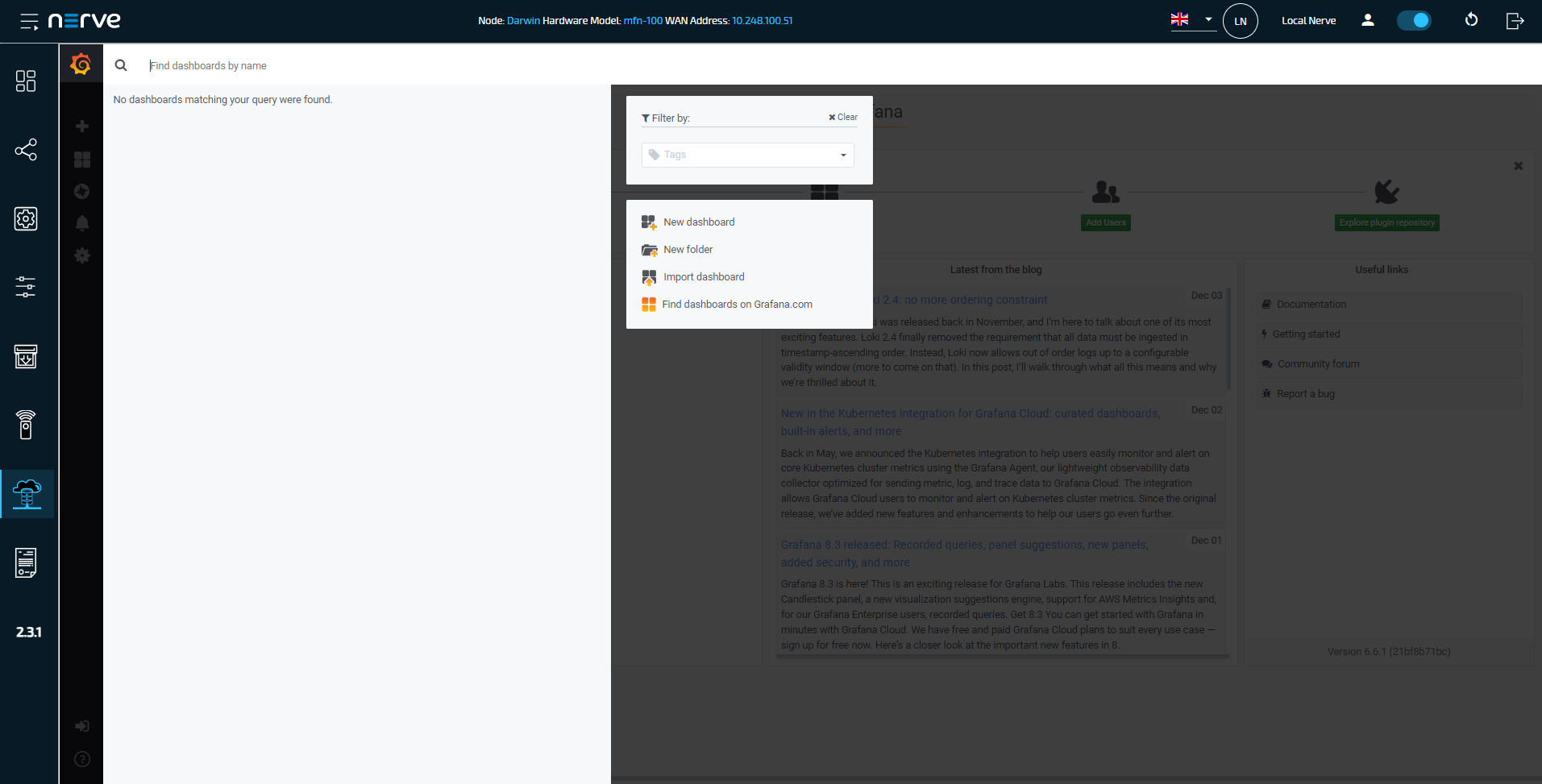Toggle the sidebar with hamburger menu
Image resolution: width=1542 pixels, height=784 pixels.
click(29, 22)
